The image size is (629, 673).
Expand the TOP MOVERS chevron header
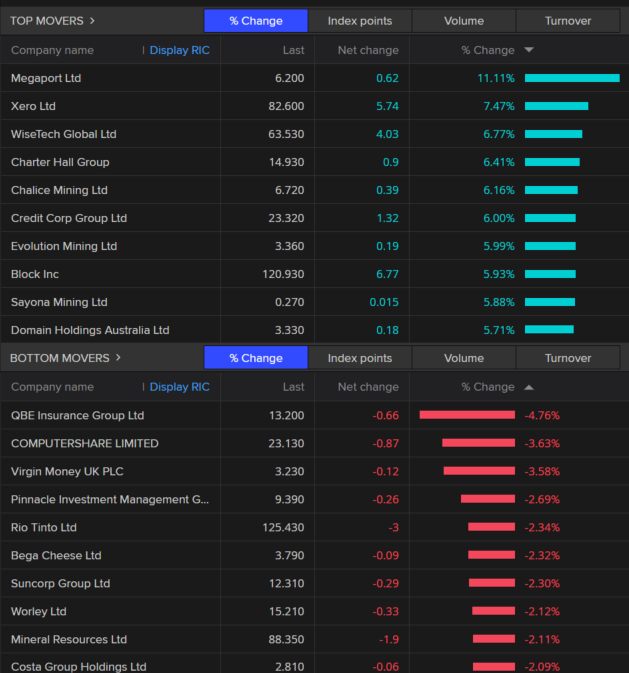pos(92,20)
